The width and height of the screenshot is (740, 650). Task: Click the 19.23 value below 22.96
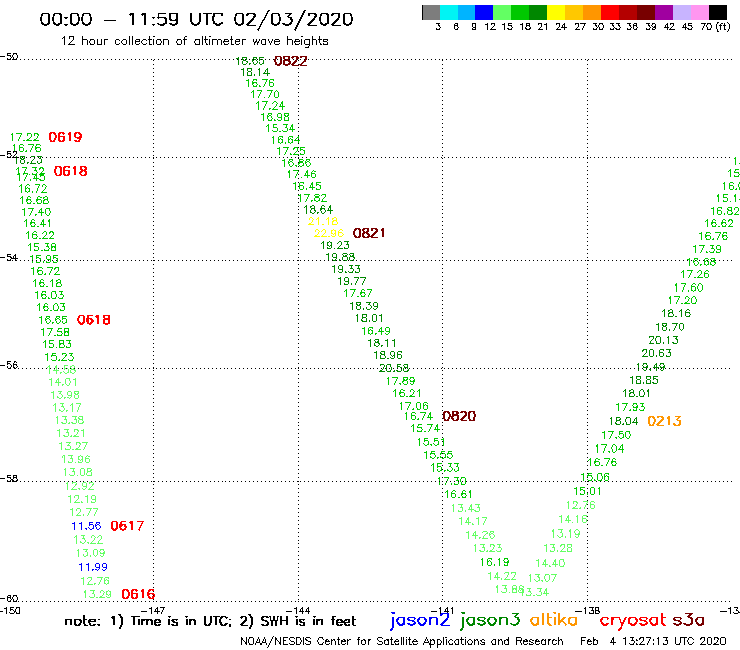tap(335, 245)
